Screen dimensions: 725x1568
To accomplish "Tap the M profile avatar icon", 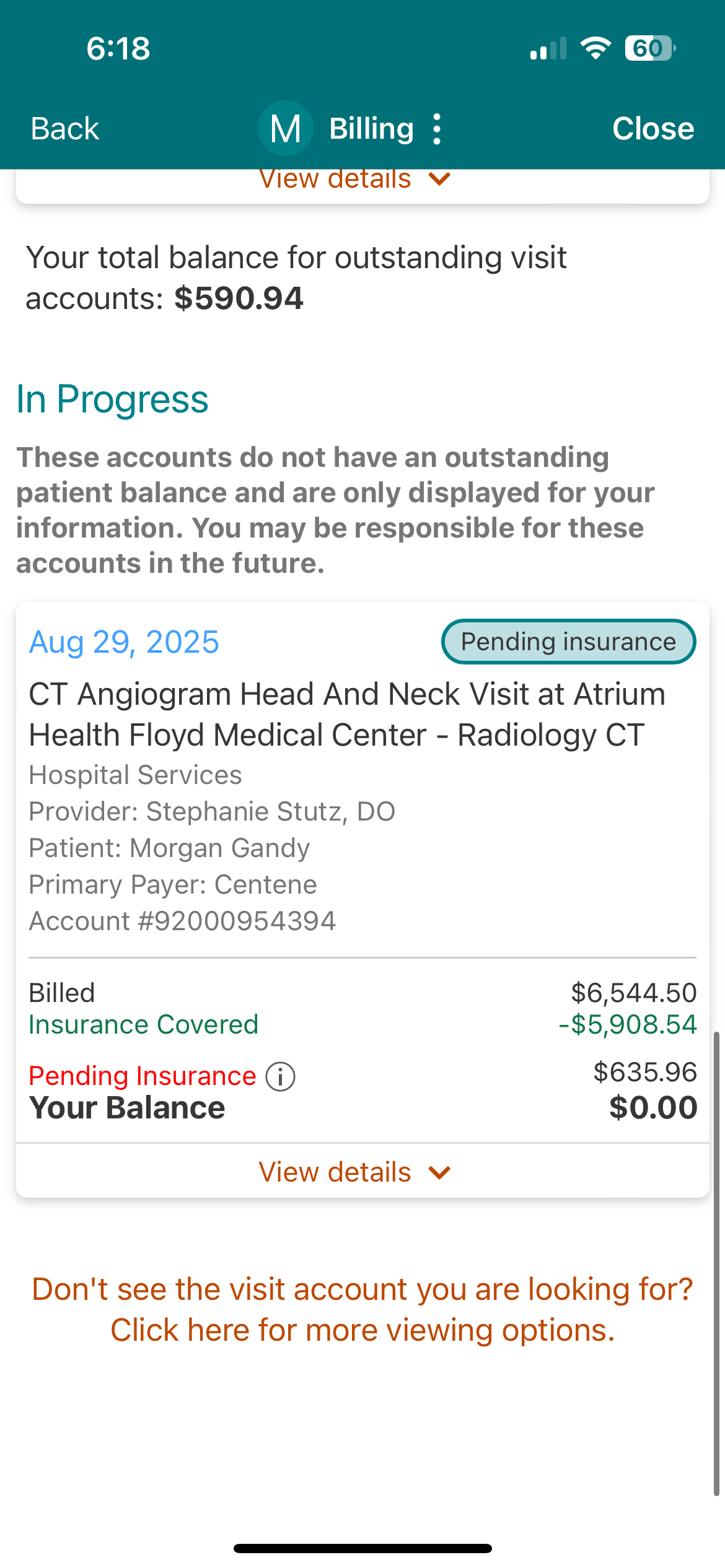I will pos(285,129).
